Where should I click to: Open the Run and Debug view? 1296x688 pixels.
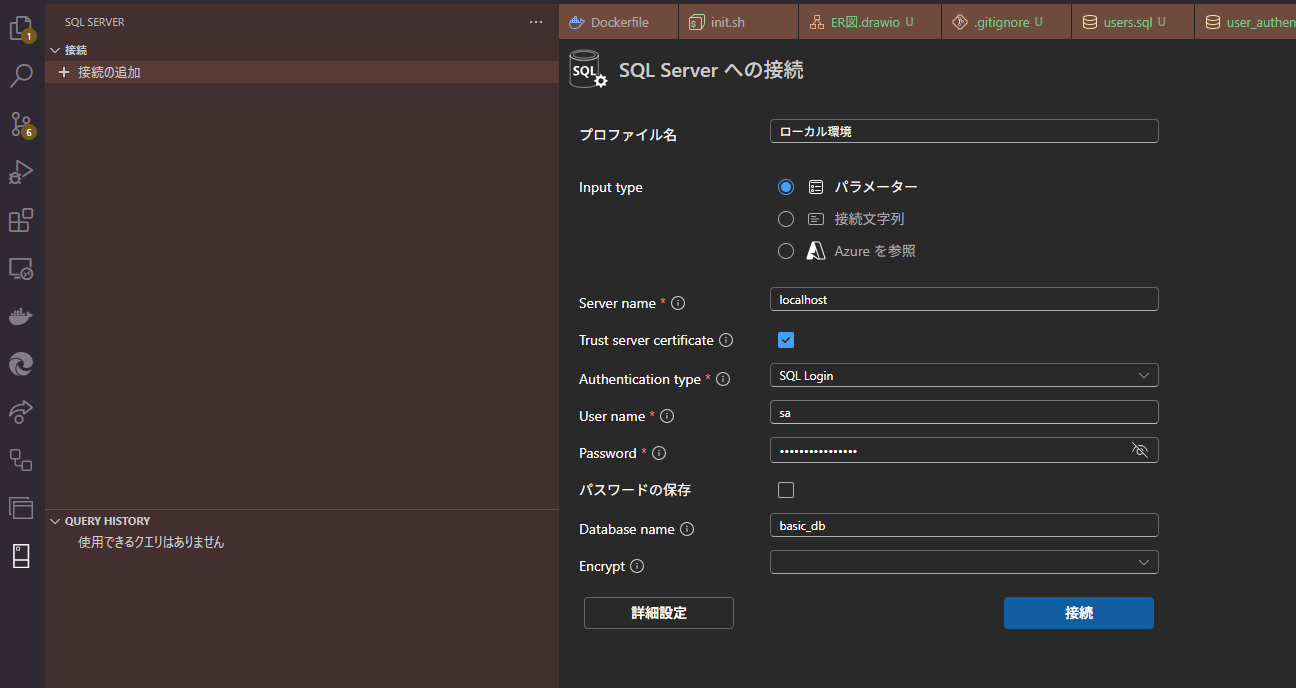click(21, 172)
